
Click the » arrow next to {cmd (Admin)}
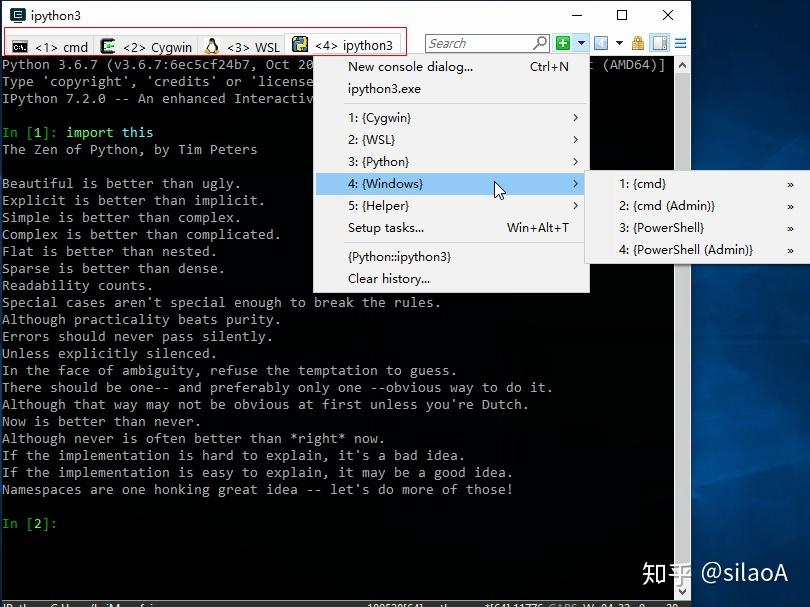[790, 207]
